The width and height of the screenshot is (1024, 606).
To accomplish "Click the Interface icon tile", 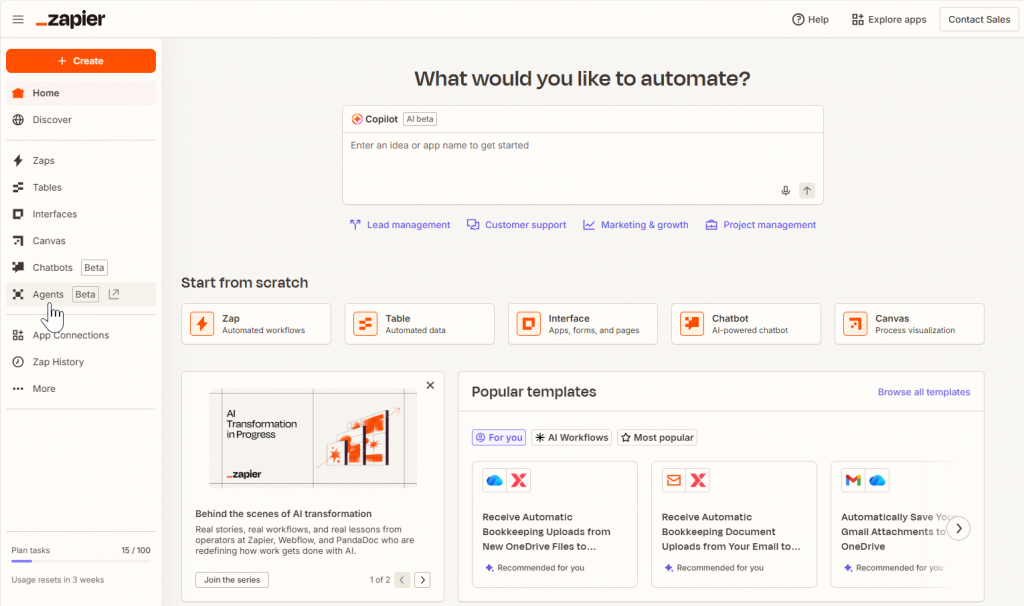I will tap(529, 324).
